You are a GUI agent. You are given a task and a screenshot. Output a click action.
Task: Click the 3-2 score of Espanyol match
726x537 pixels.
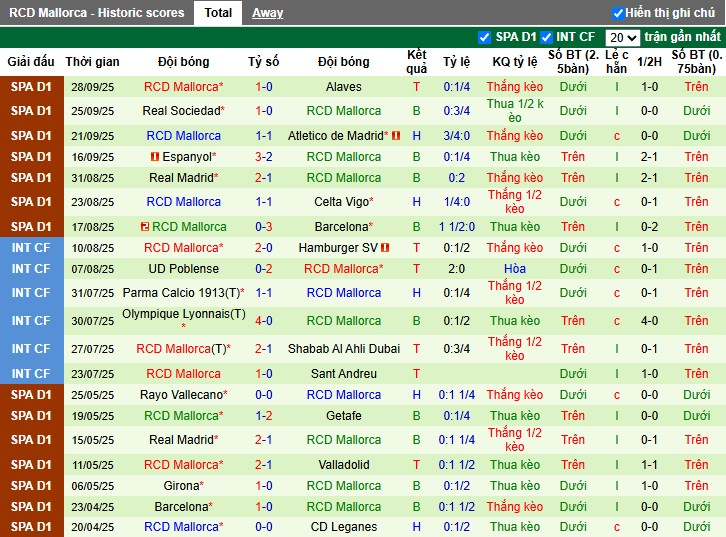coord(263,157)
